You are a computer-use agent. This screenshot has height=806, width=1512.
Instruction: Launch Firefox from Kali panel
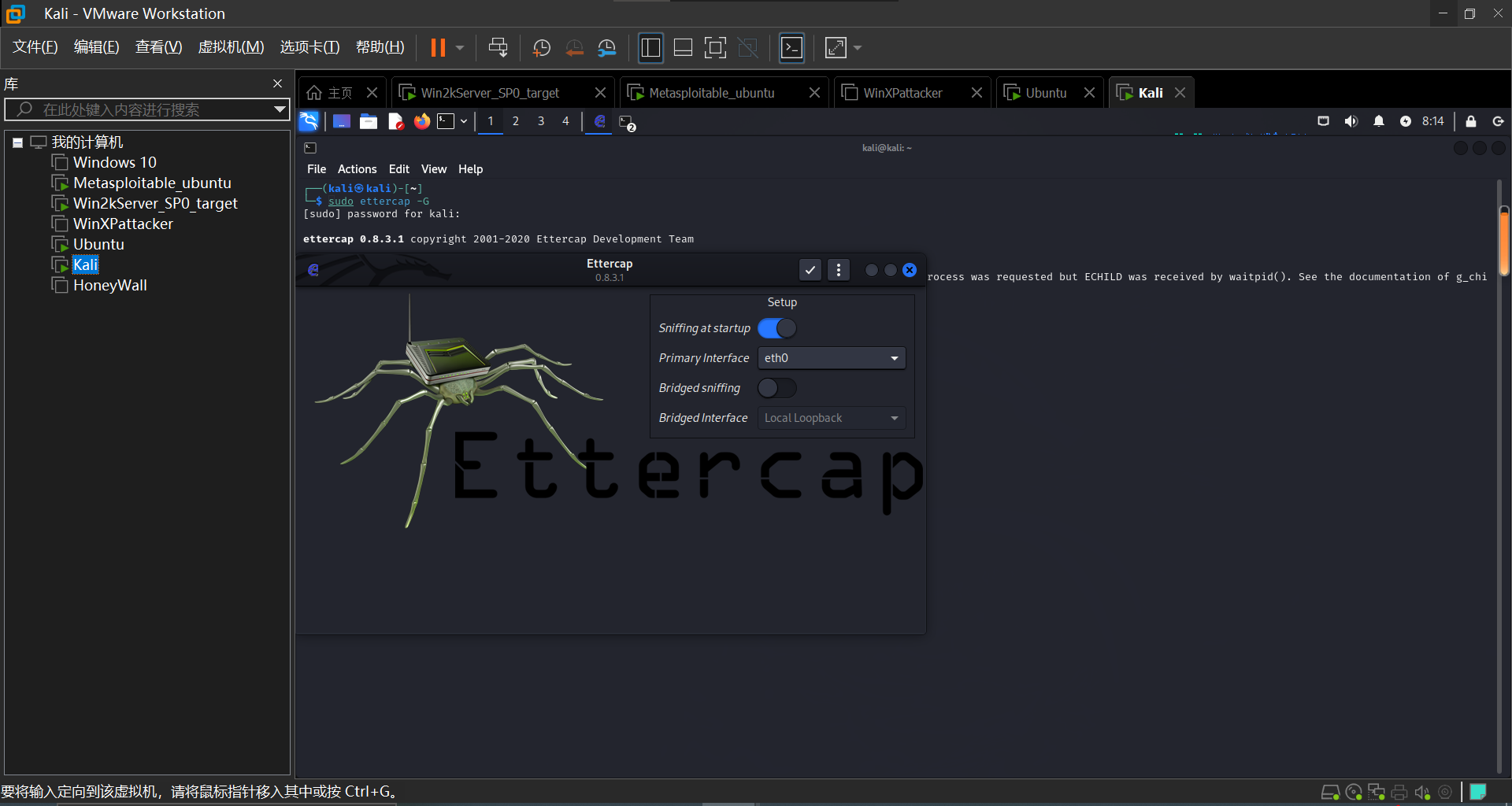(x=422, y=121)
